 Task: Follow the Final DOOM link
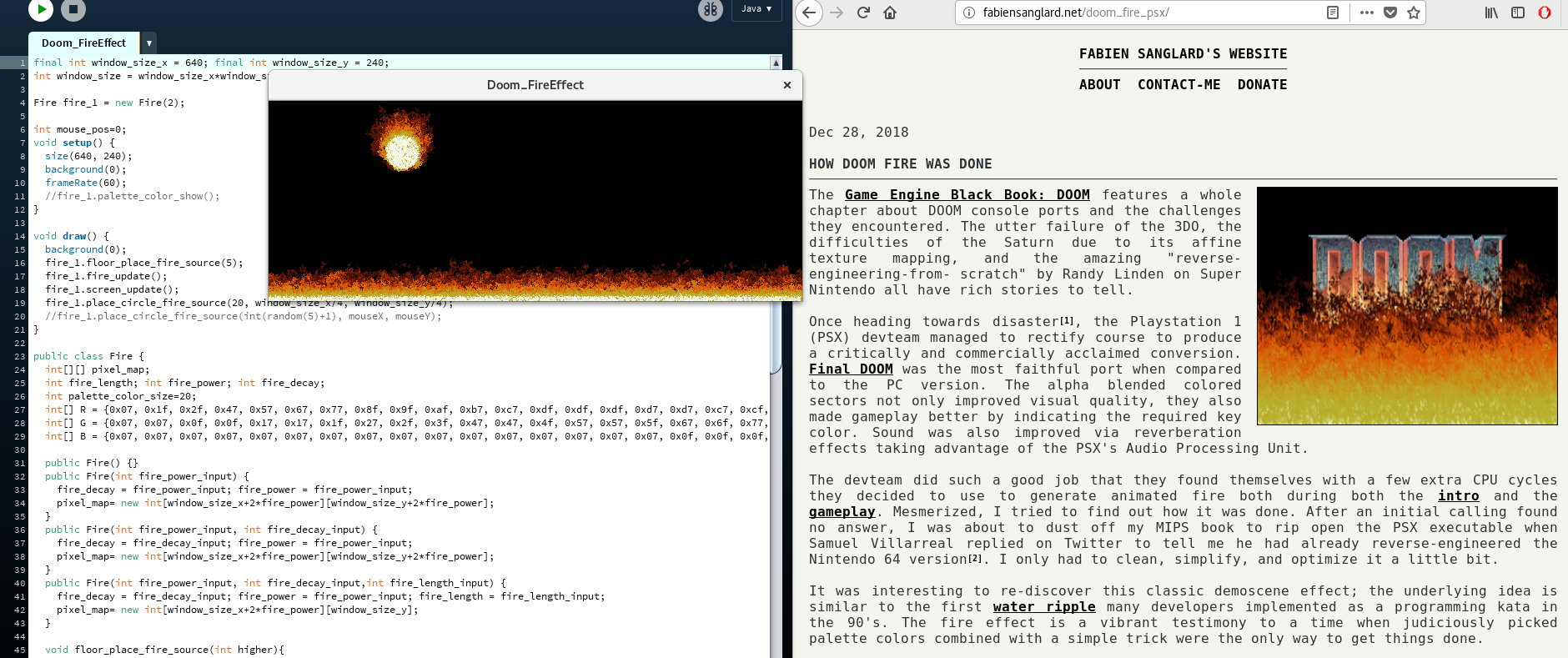coord(851,369)
